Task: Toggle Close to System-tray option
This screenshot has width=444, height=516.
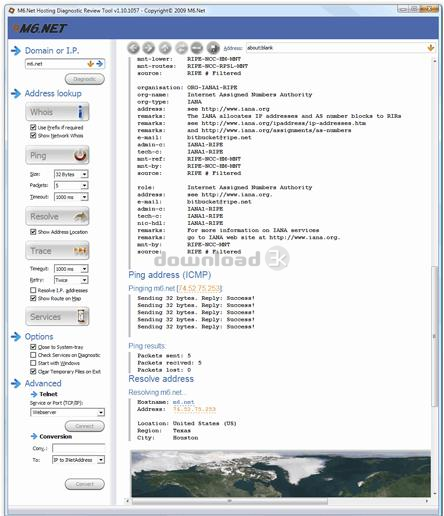Action: (33, 347)
